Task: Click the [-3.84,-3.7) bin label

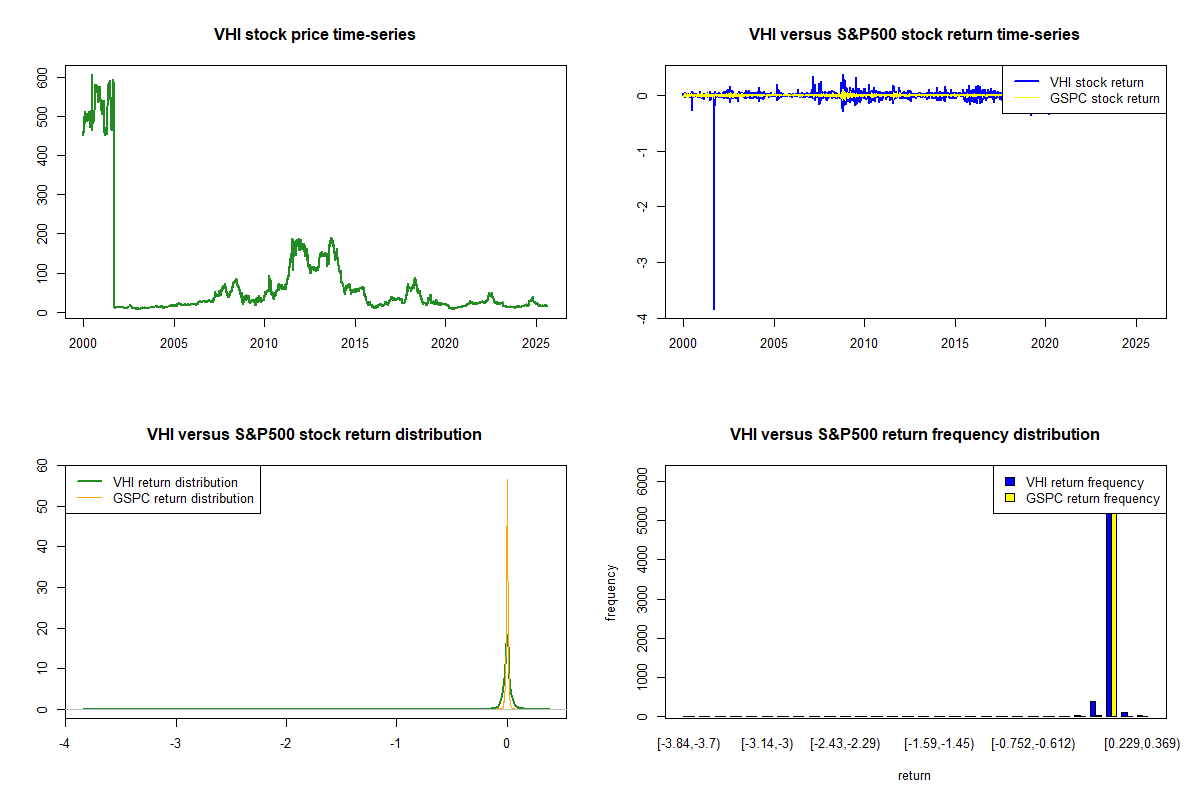Action: click(688, 743)
